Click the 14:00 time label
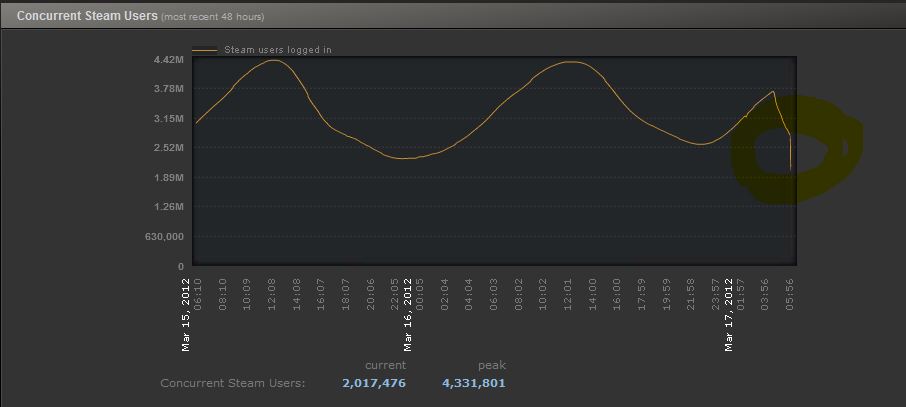 (x=592, y=295)
